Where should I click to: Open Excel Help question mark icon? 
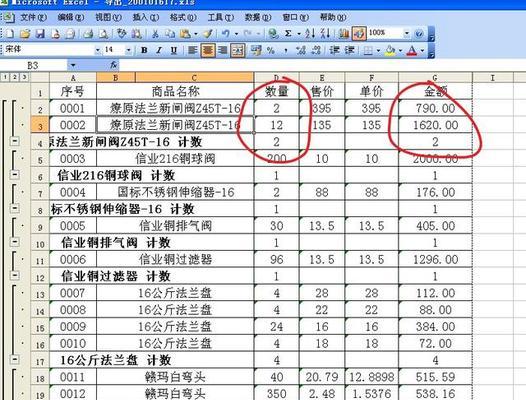tap(419, 34)
